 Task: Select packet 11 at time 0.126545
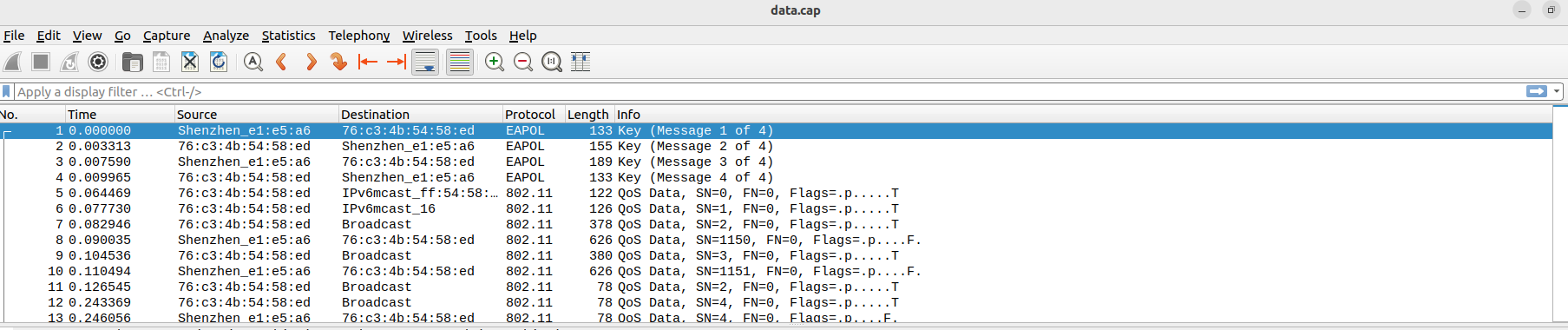pyautogui.click(x=777, y=287)
